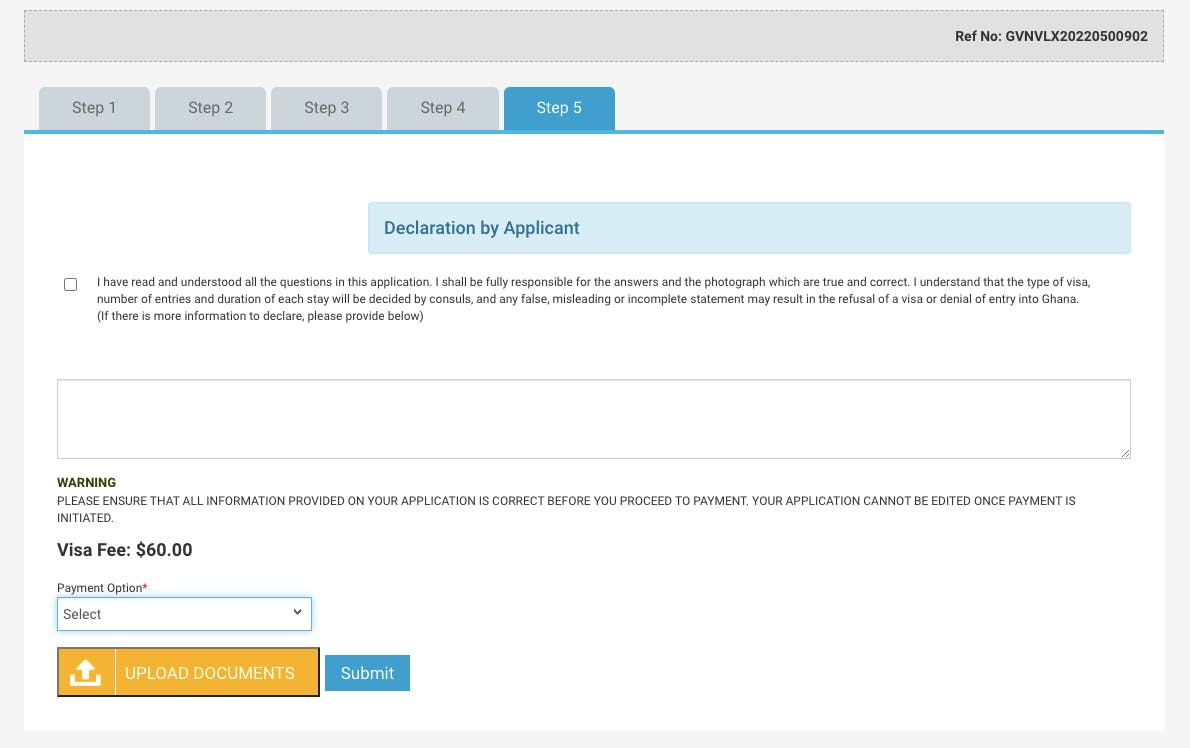
Task: Tick the applicant declaration checkbox
Action: pos(71,284)
